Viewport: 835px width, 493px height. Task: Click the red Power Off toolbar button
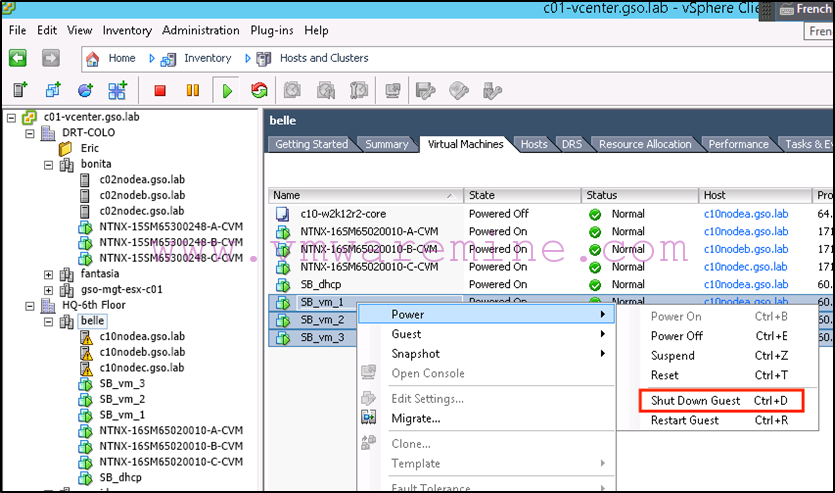[x=160, y=91]
